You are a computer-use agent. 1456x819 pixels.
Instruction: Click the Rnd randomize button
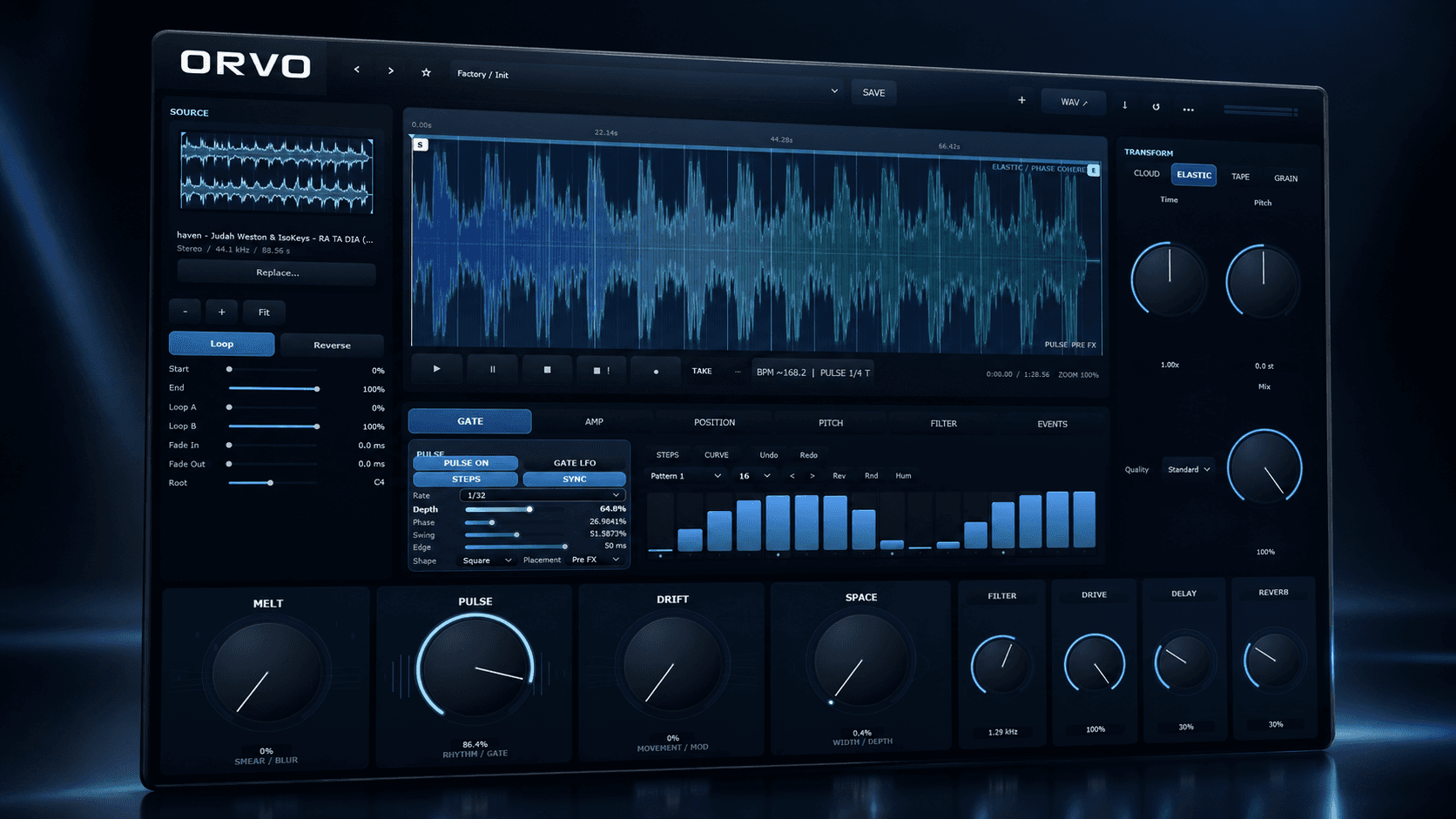point(871,476)
